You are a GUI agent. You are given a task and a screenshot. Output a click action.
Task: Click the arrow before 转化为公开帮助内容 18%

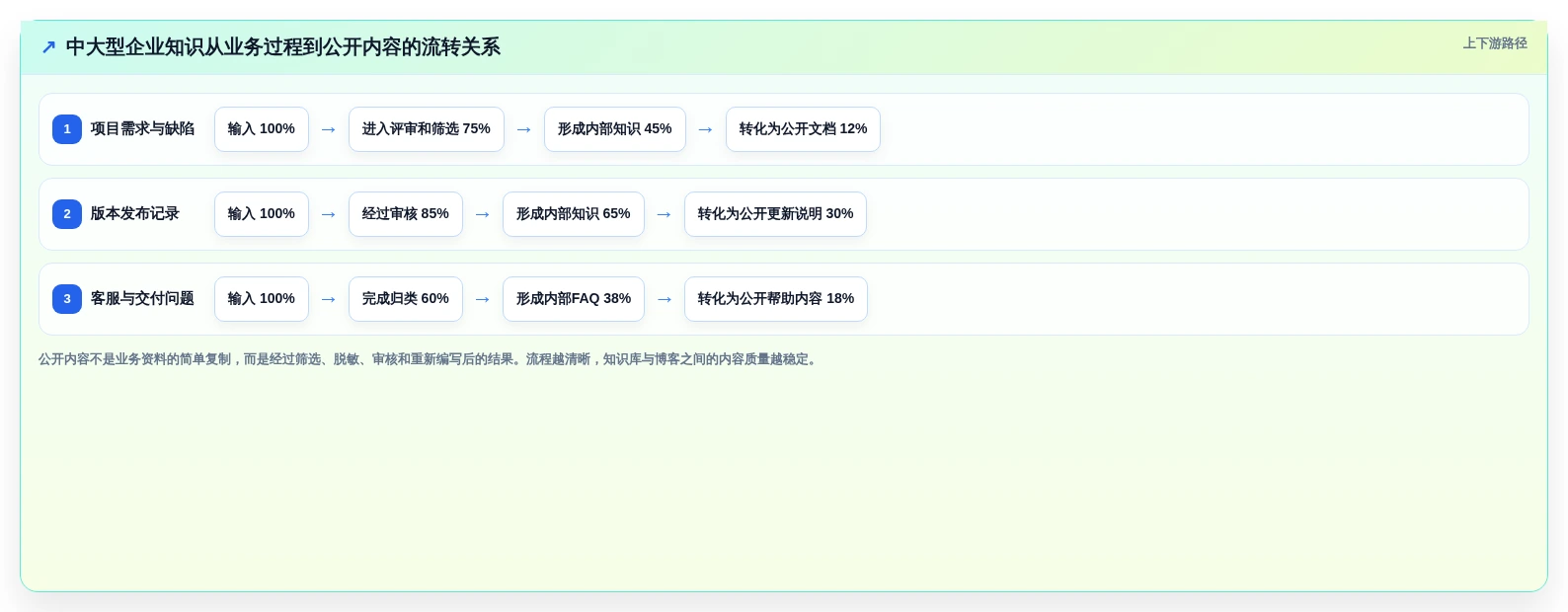pyautogui.click(x=665, y=299)
